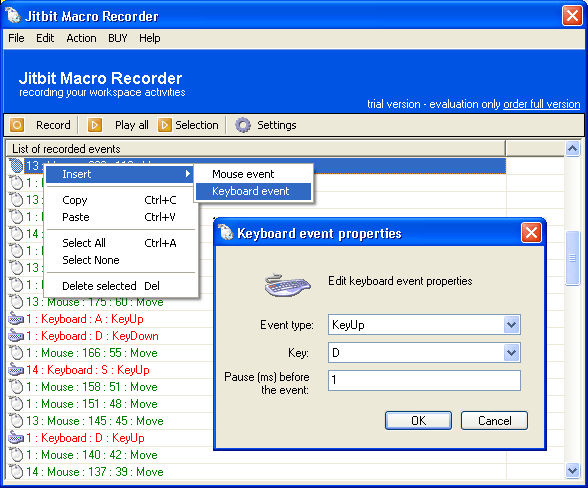Viewport: 588px width, 488px height.
Task: Choose Keyboard event from submenu
Action: point(254,191)
